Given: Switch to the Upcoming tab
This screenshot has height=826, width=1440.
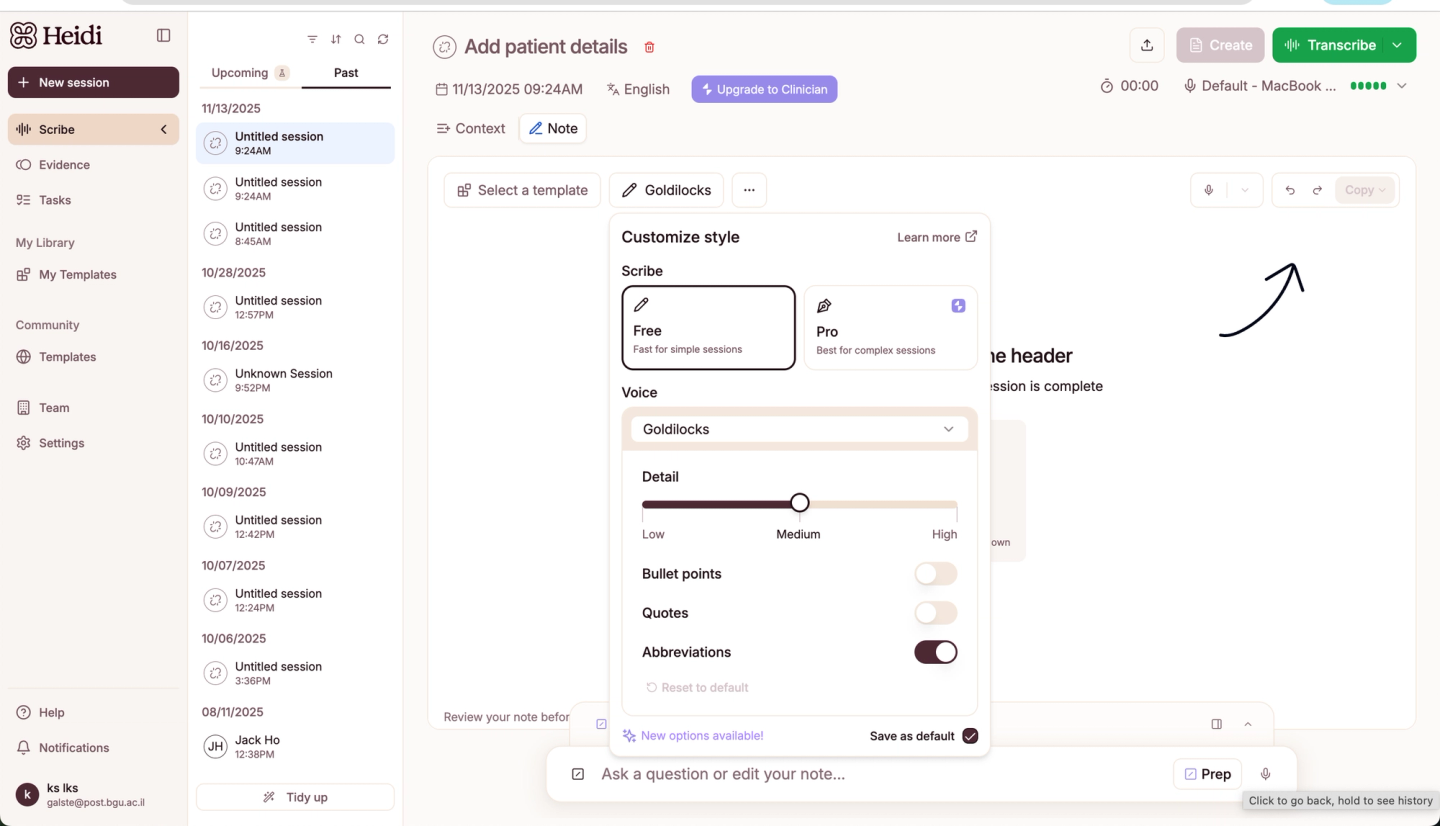Looking at the screenshot, I should [x=249, y=73].
